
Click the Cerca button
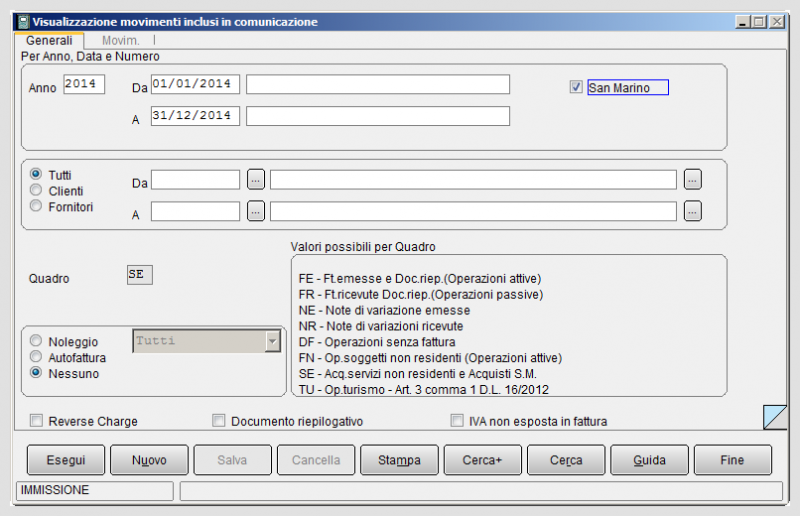tap(566, 460)
